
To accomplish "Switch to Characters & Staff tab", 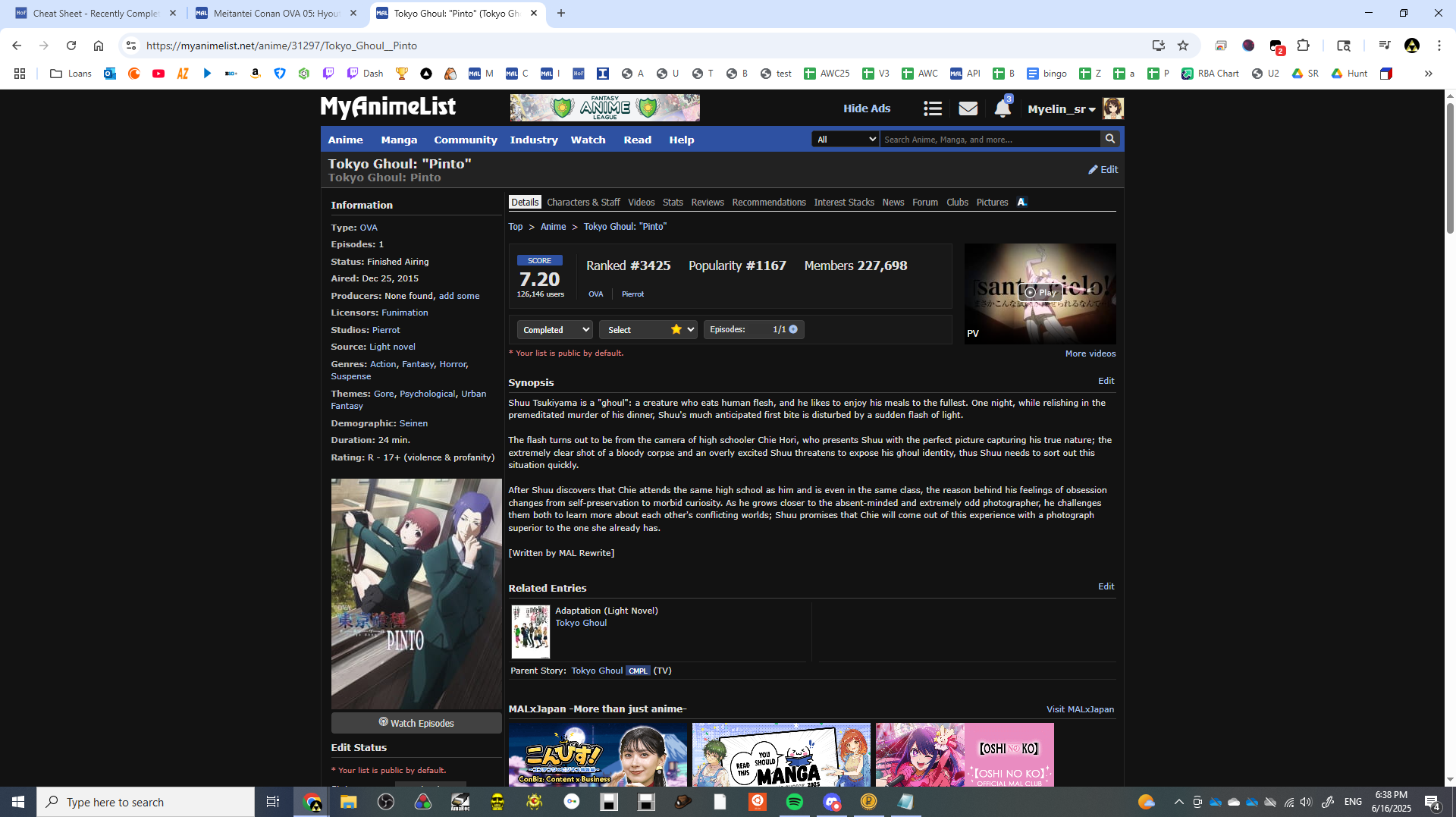I will 583,202.
